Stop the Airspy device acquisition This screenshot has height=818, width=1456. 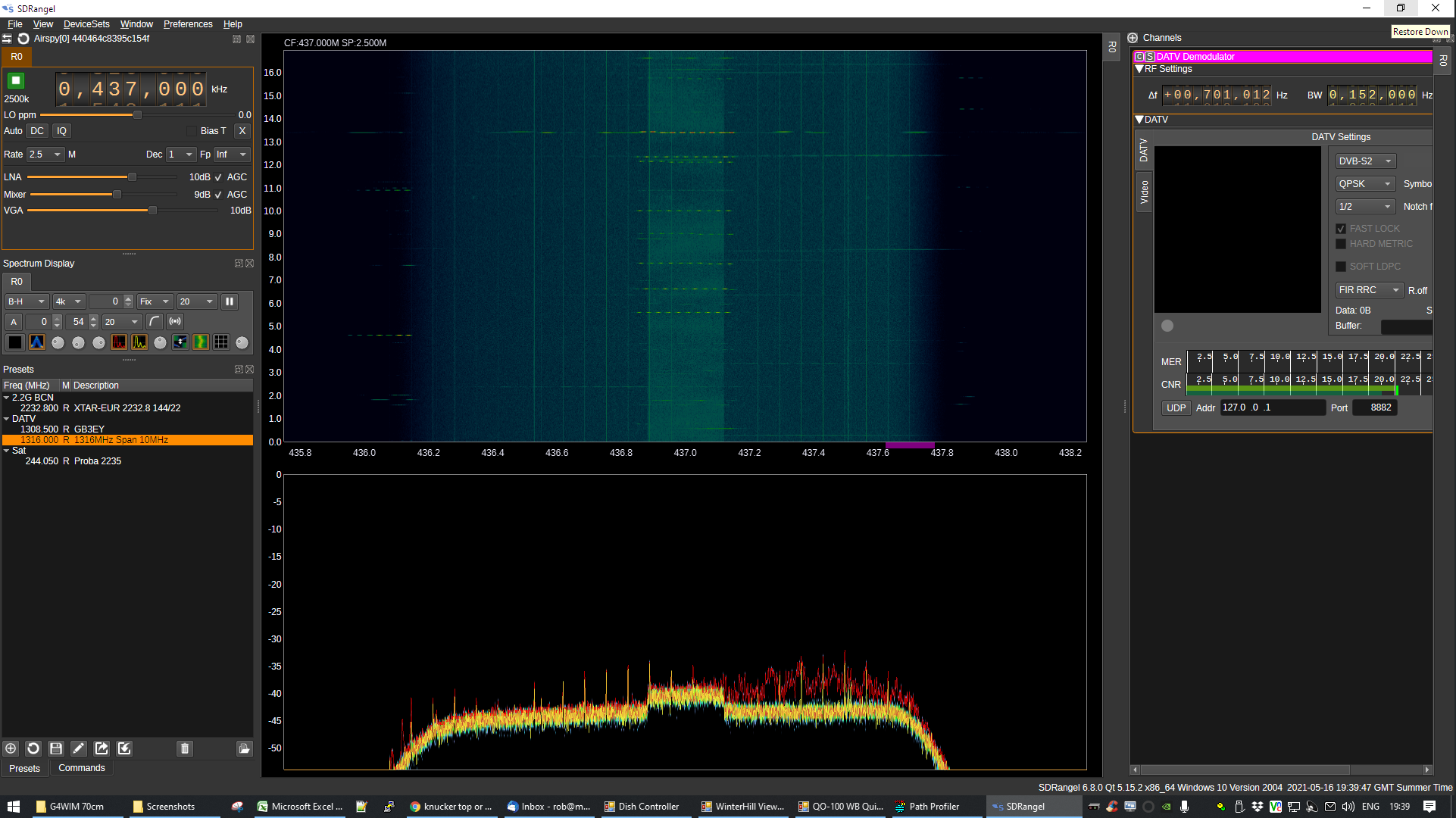[x=16, y=80]
